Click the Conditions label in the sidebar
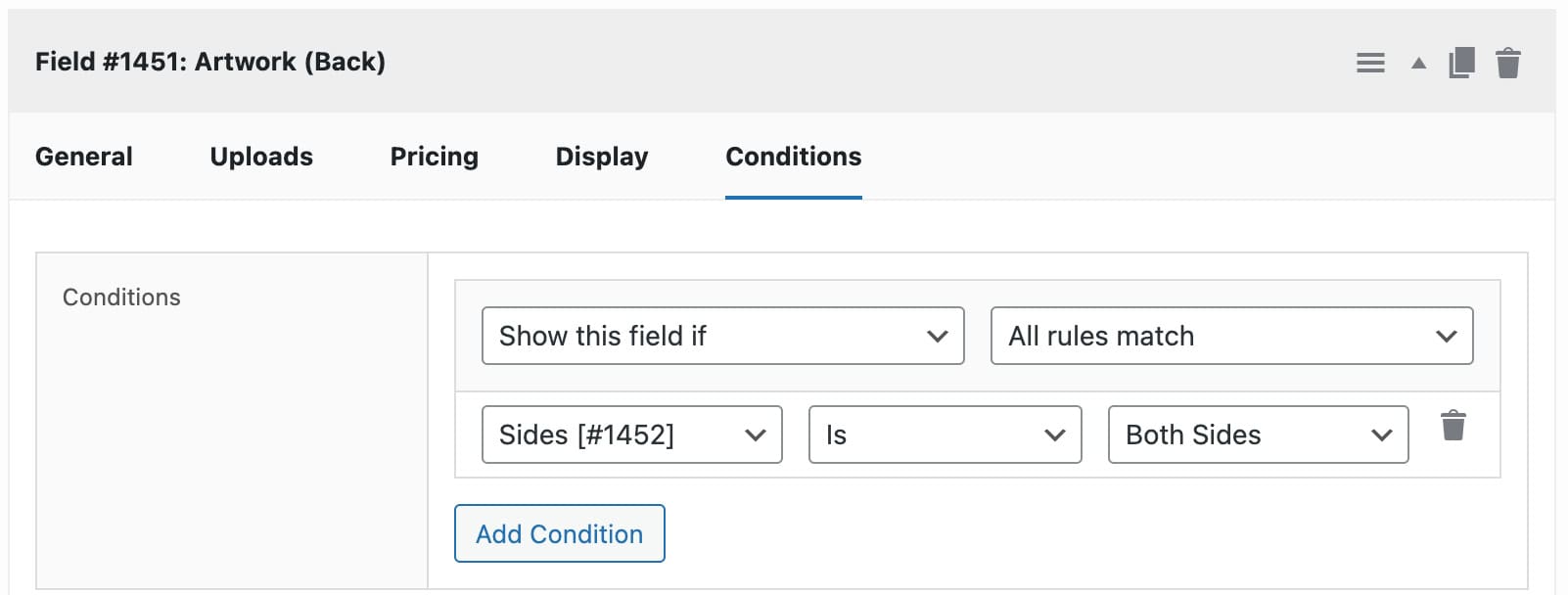This screenshot has width=1568, height=595. (x=121, y=297)
